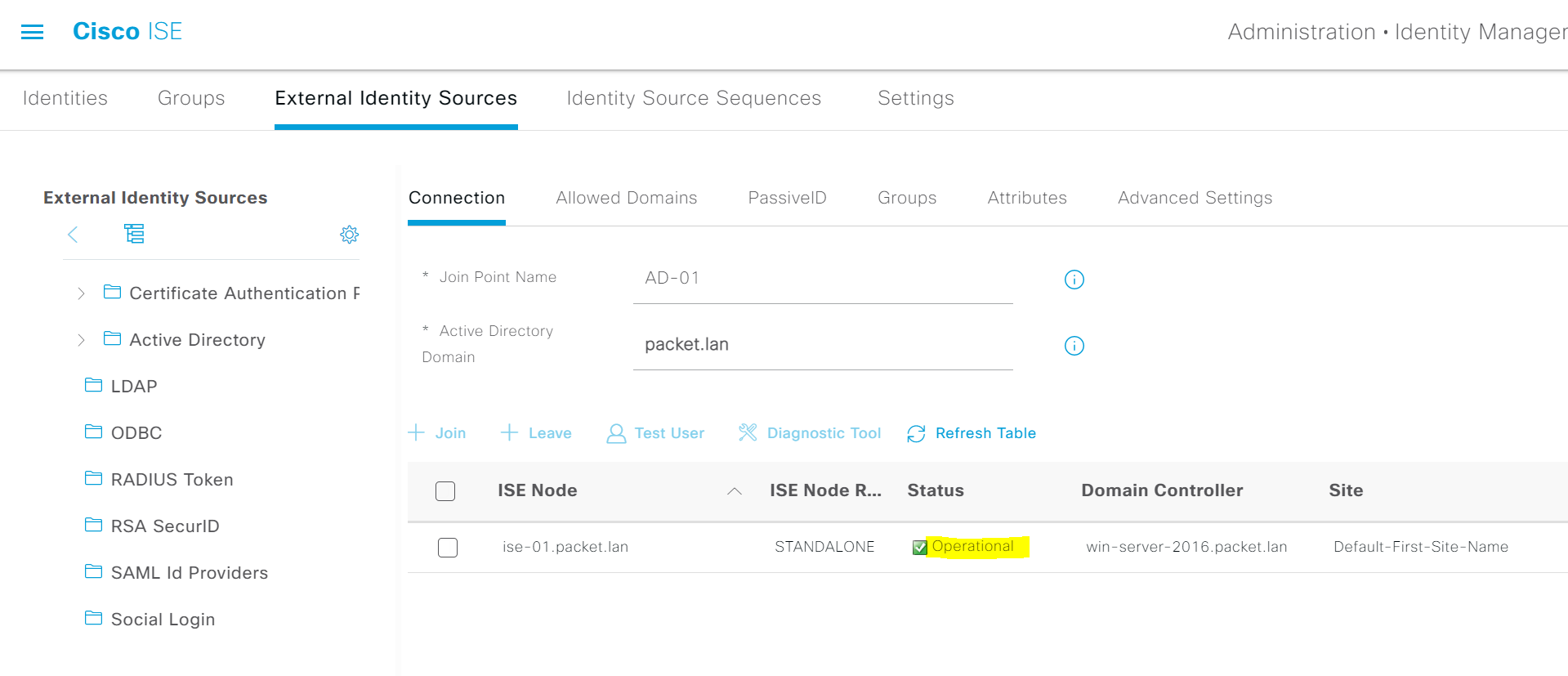Open the sidebar gear settings icon
1568x676 pixels.
point(349,235)
